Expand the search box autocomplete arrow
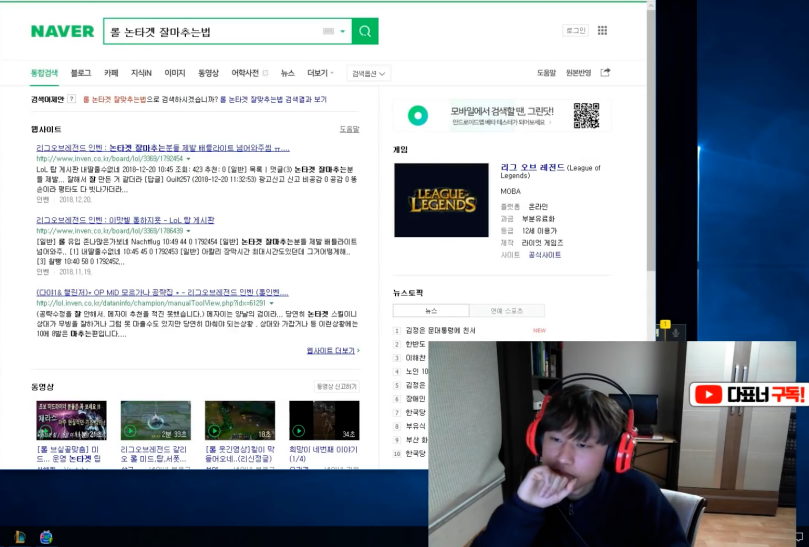The image size is (809, 547). click(x=343, y=31)
